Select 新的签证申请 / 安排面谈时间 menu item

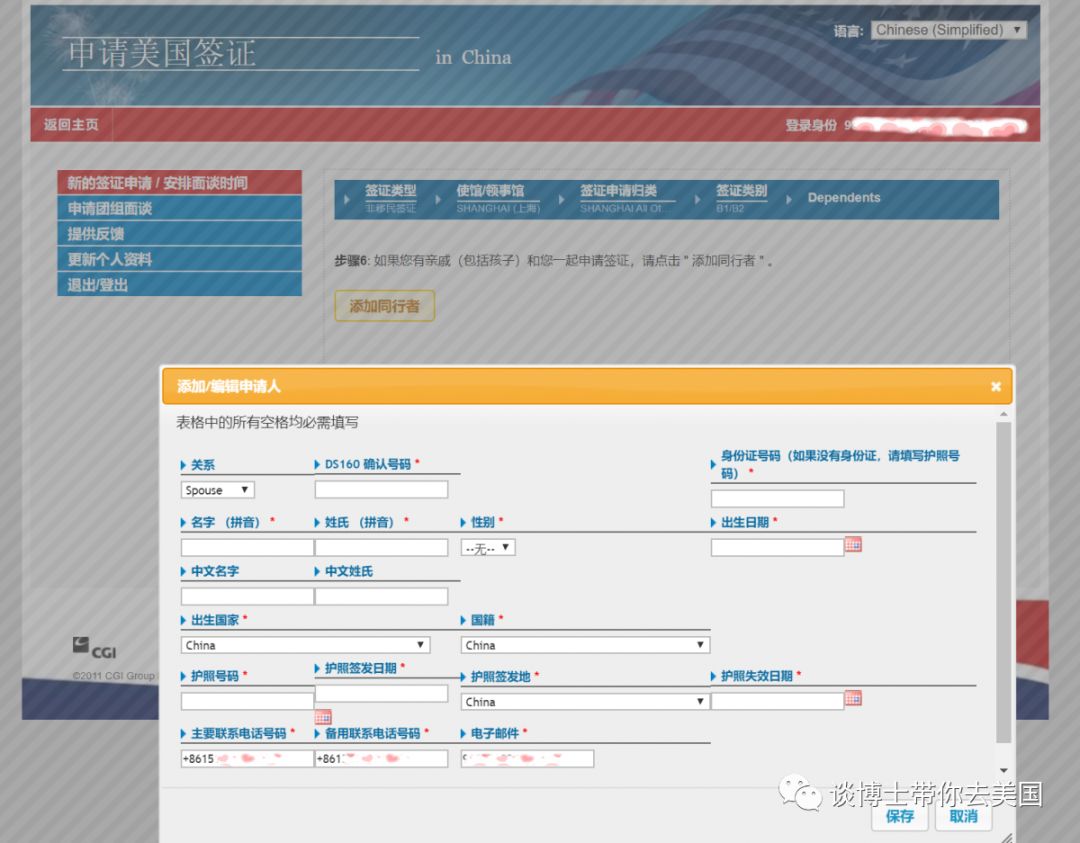tap(179, 183)
